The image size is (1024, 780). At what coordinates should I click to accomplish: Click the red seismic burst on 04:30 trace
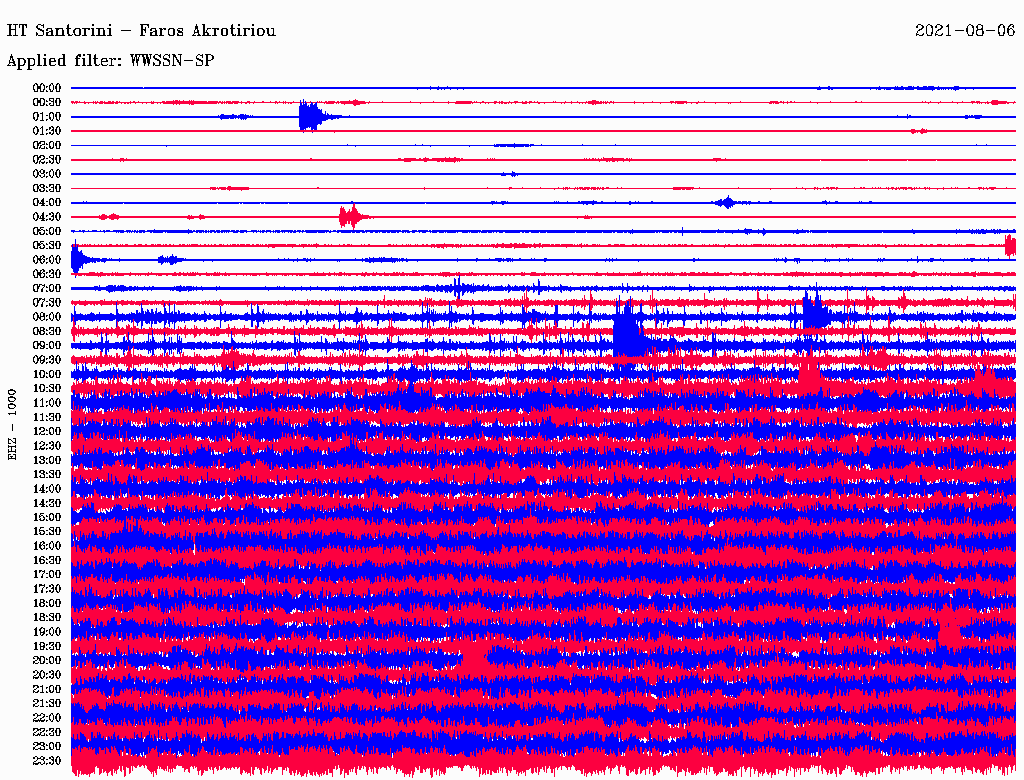pos(351,216)
